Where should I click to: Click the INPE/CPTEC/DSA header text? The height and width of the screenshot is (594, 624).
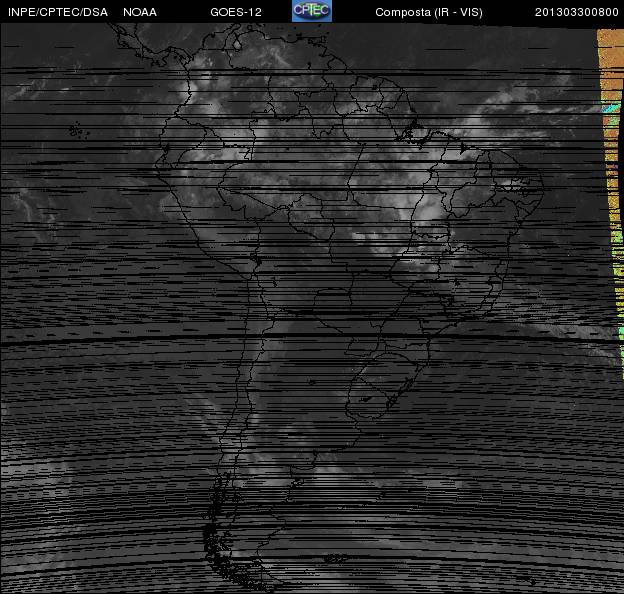[58, 12]
